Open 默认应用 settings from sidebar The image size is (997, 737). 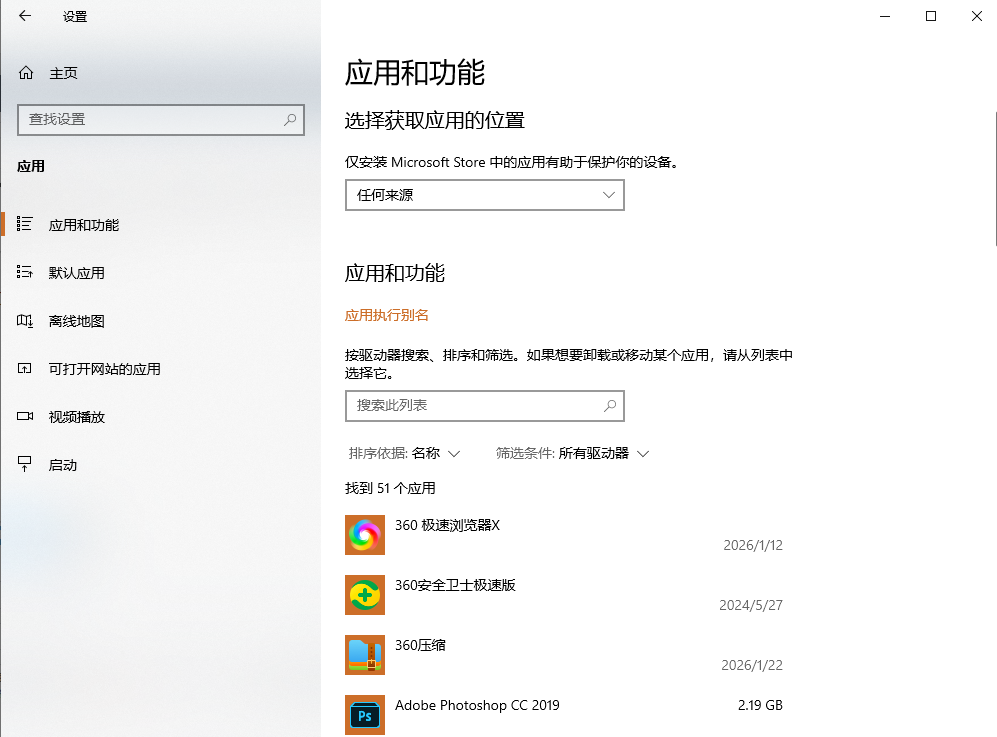click(80, 272)
